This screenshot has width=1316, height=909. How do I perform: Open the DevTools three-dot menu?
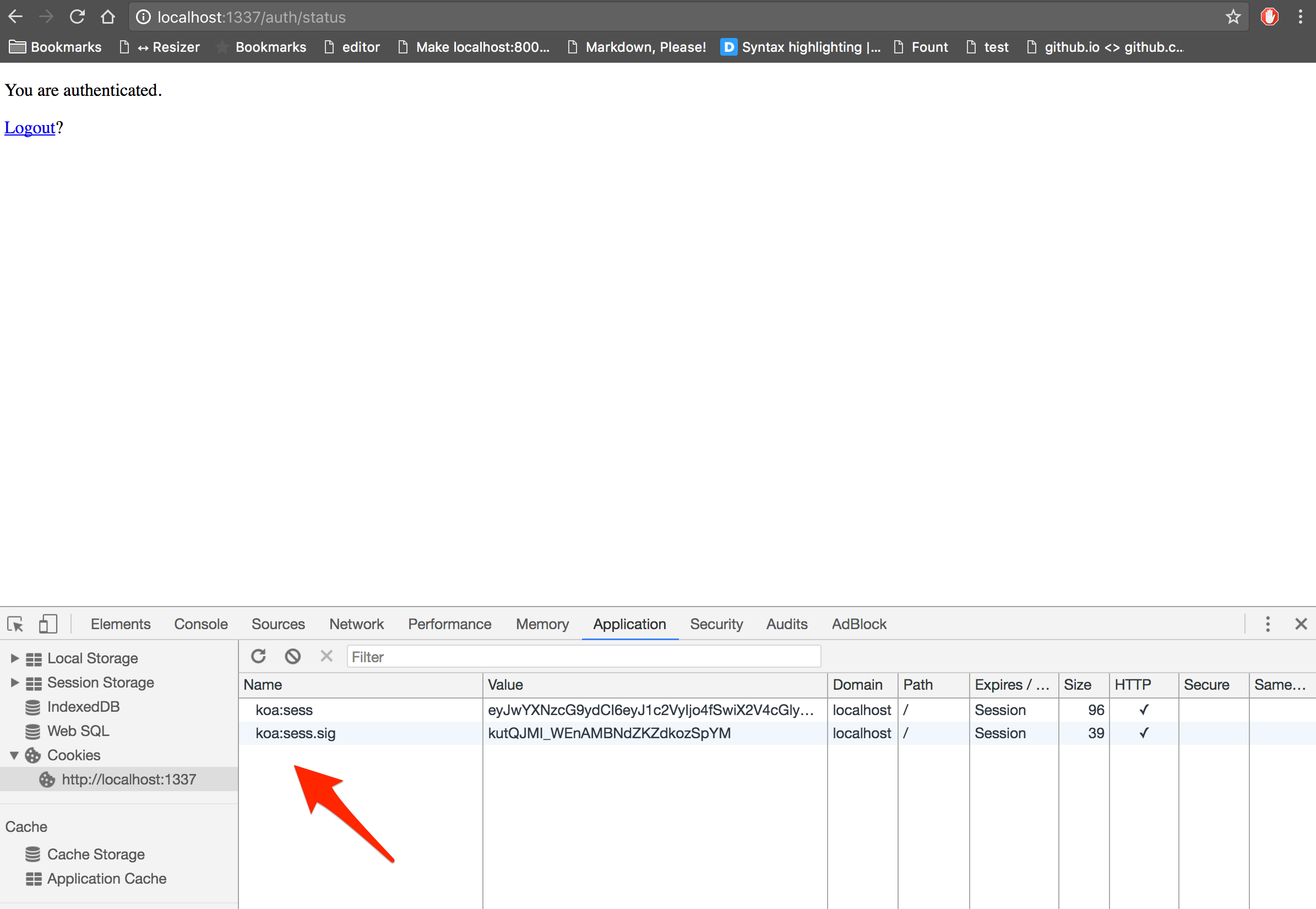pos(1268,624)
